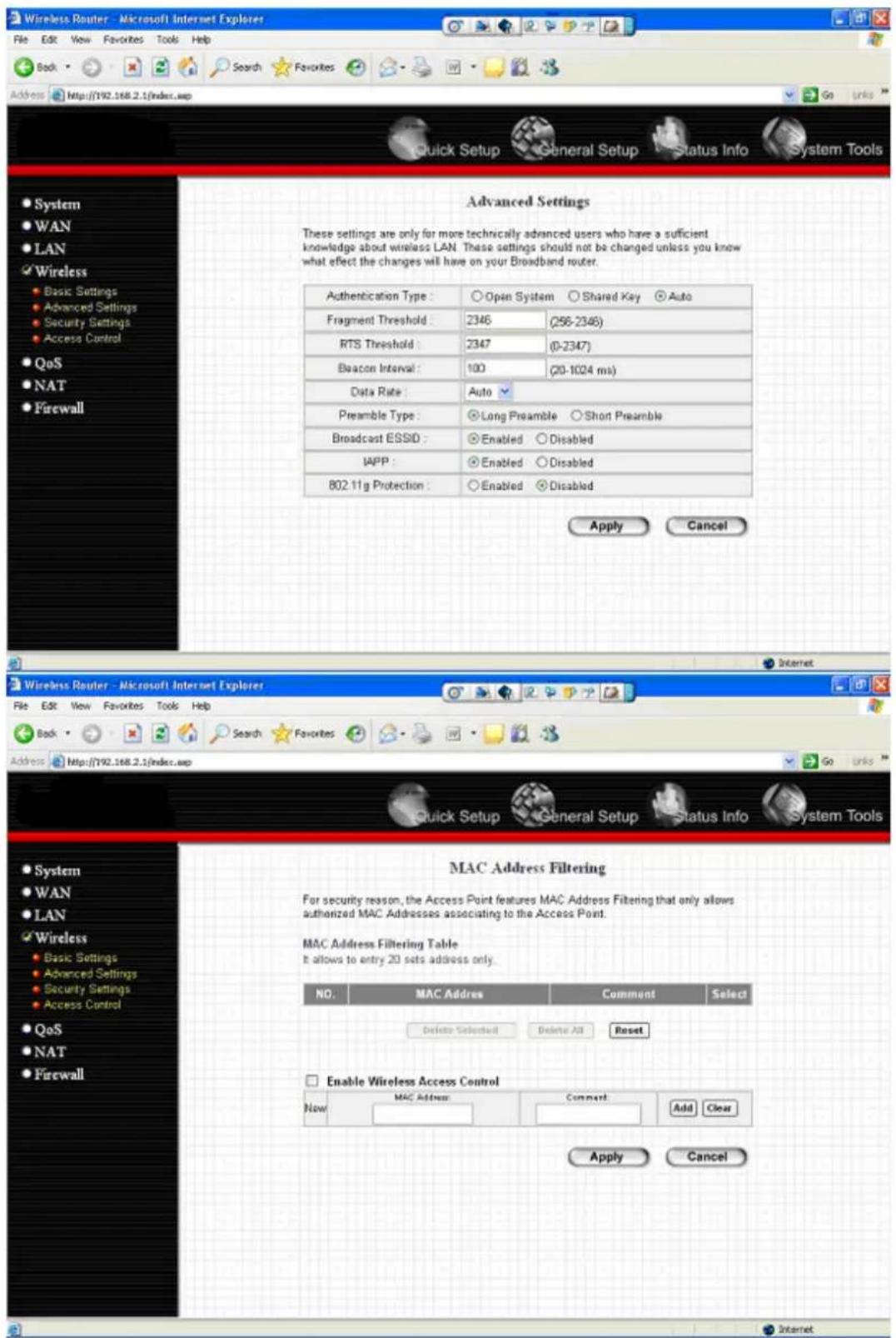The height and width of the screenshot is (1338, 896).
Task: Open System Tools in Advanced Settings window
Action: (823, 140)
